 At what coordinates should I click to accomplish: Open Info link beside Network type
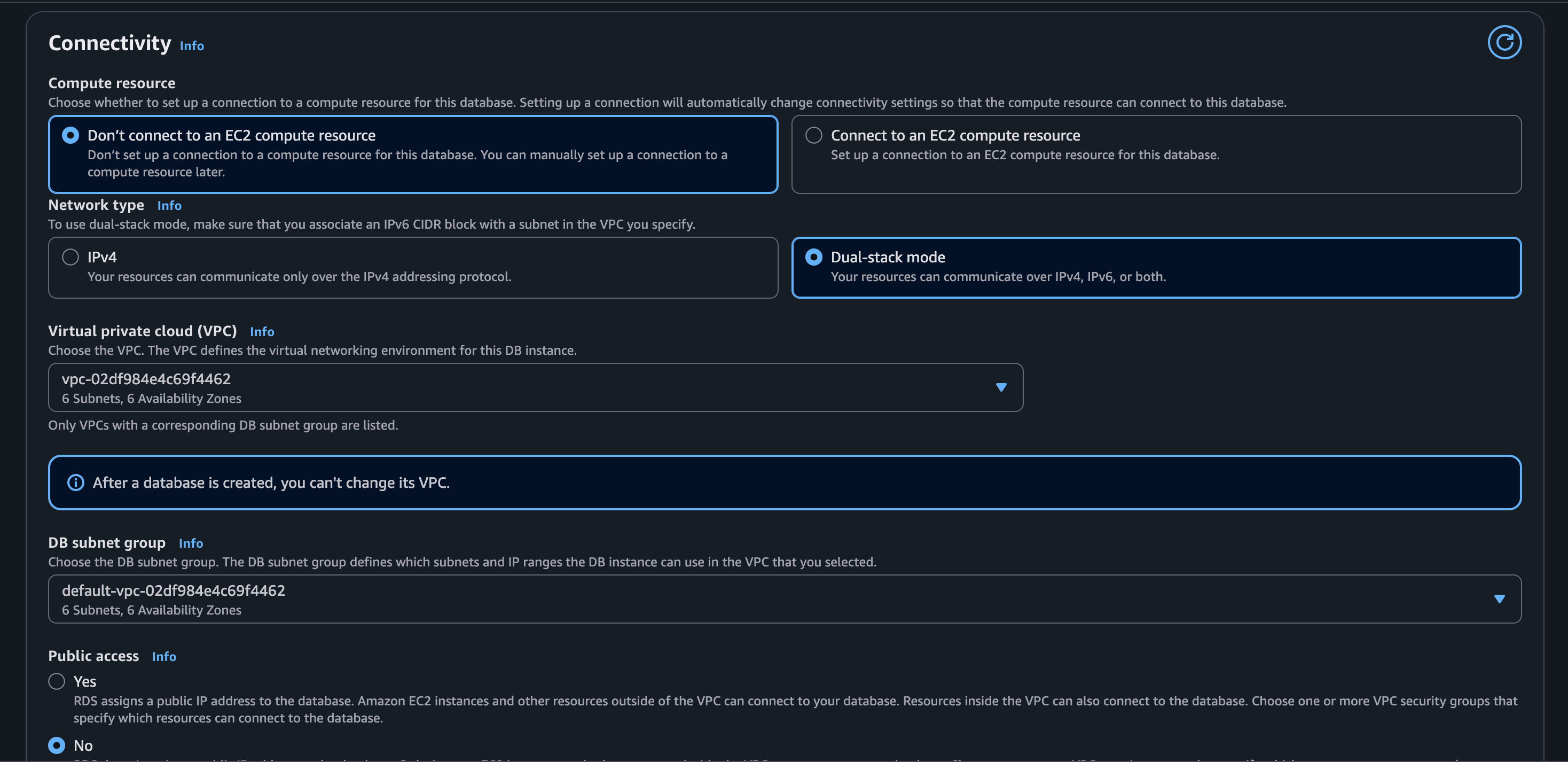pyautogui.click(x=169, y=206)
